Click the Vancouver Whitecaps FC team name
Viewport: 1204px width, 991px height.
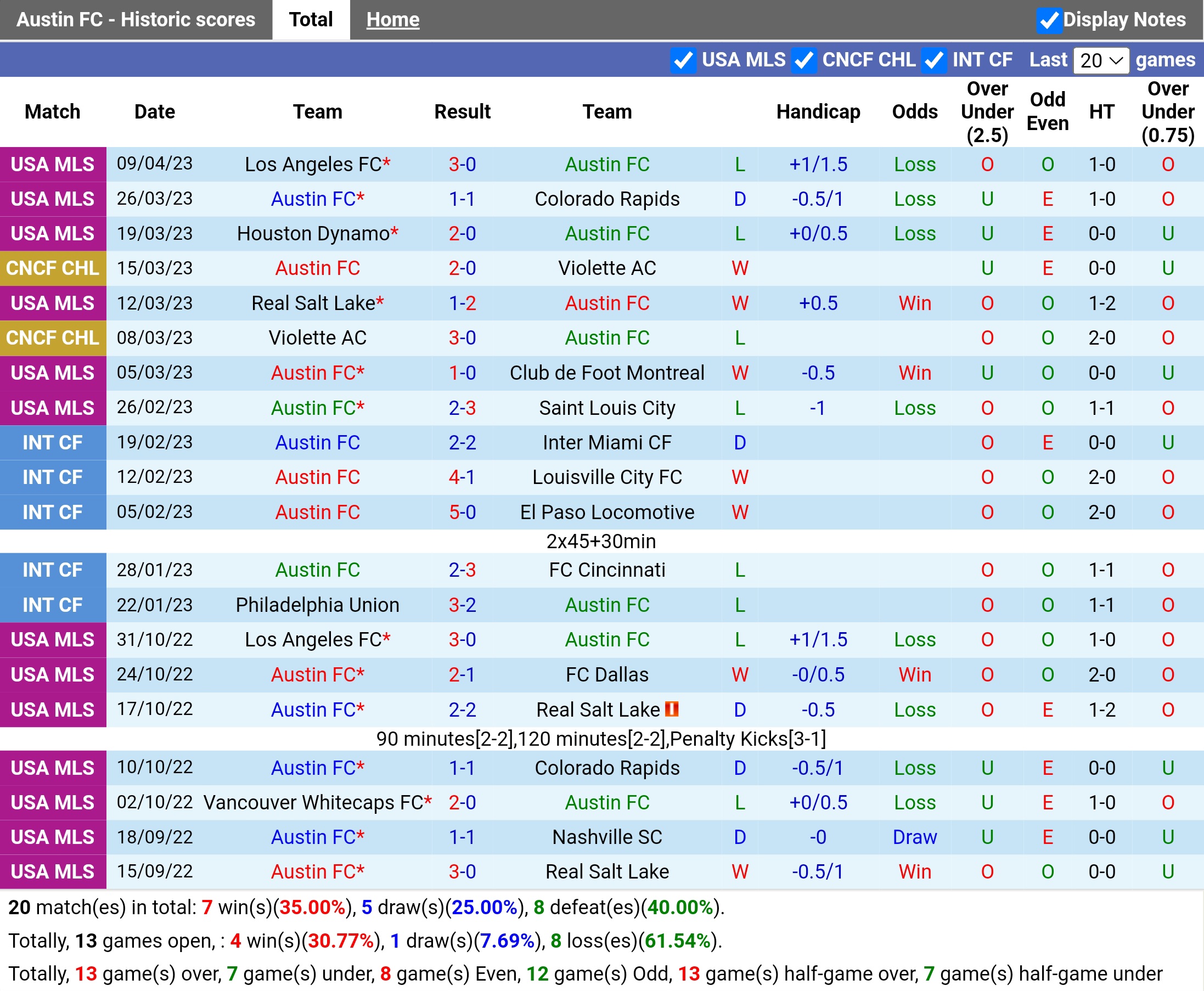pyautogui.click(x=313, y=803)
